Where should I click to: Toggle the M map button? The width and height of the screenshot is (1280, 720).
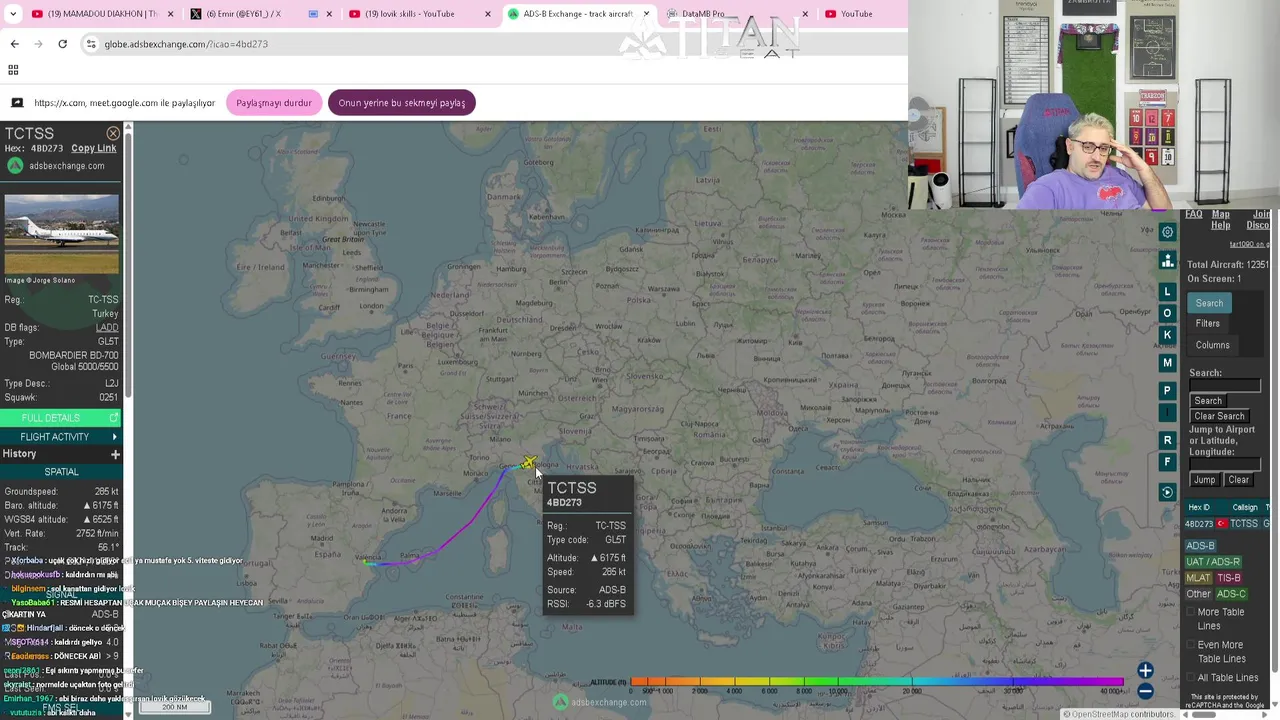(x=1167, y=362)
